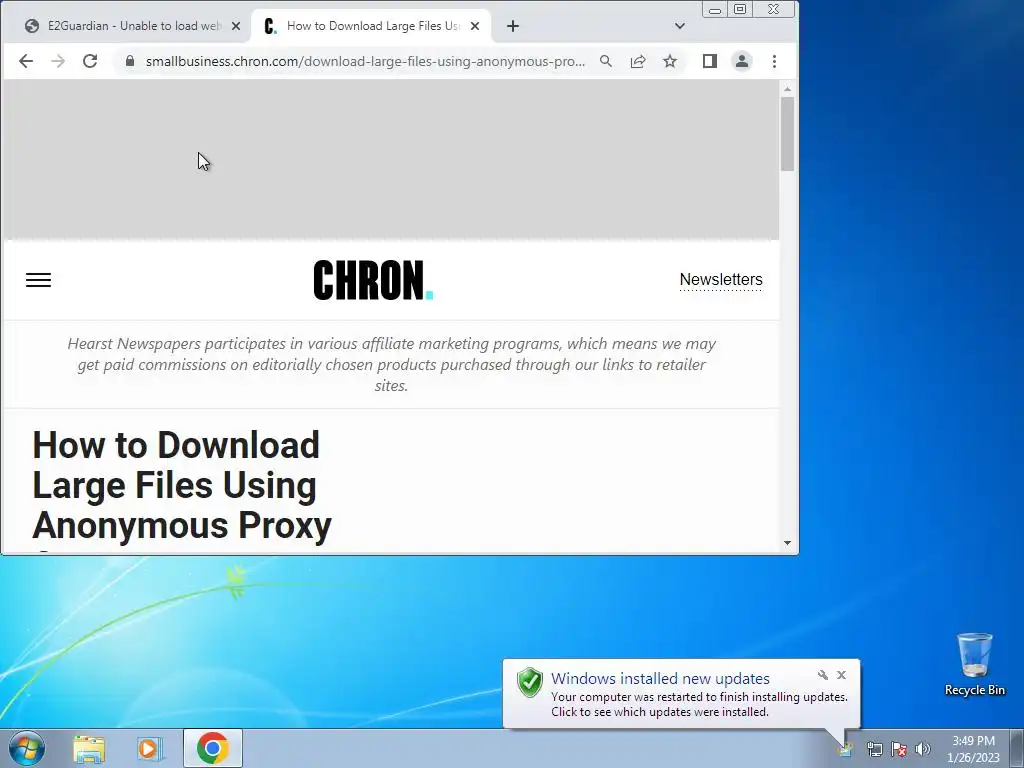Reload the current page

coord(90,61)
